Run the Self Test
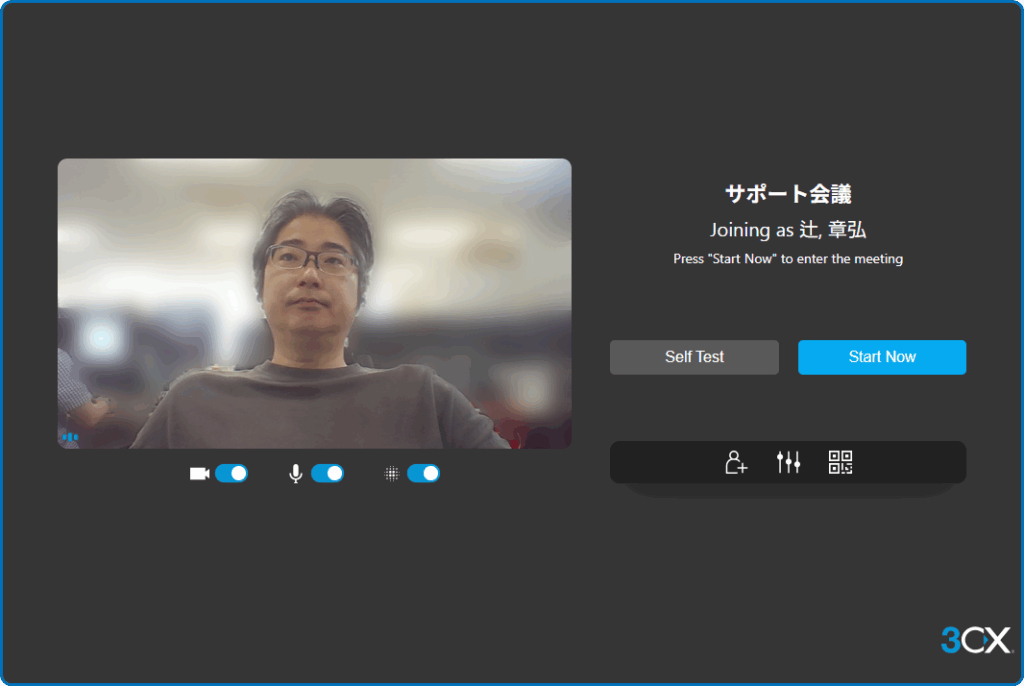1024x686 pixels. [694, 357]
